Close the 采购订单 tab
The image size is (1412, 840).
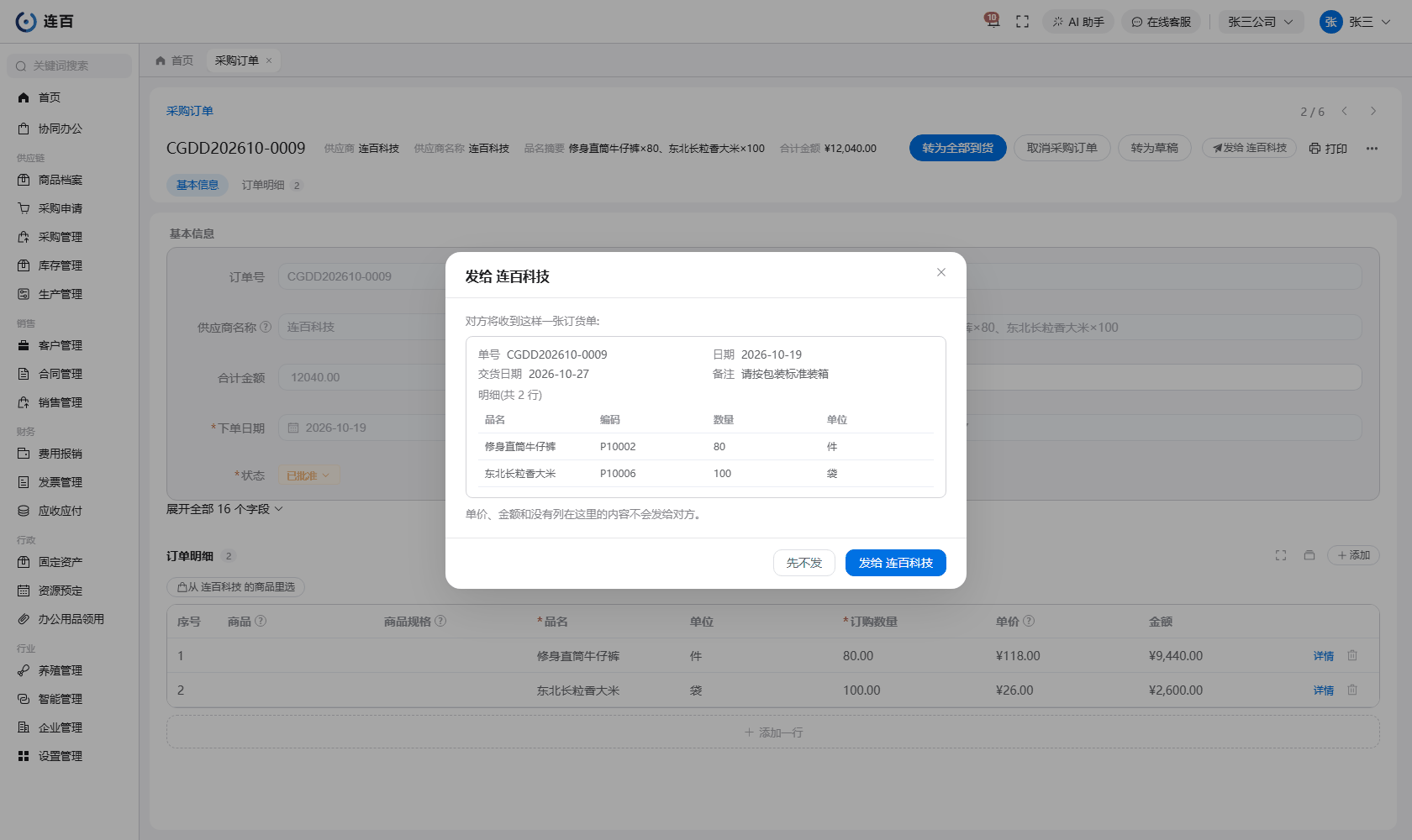[x=269, y=60]
